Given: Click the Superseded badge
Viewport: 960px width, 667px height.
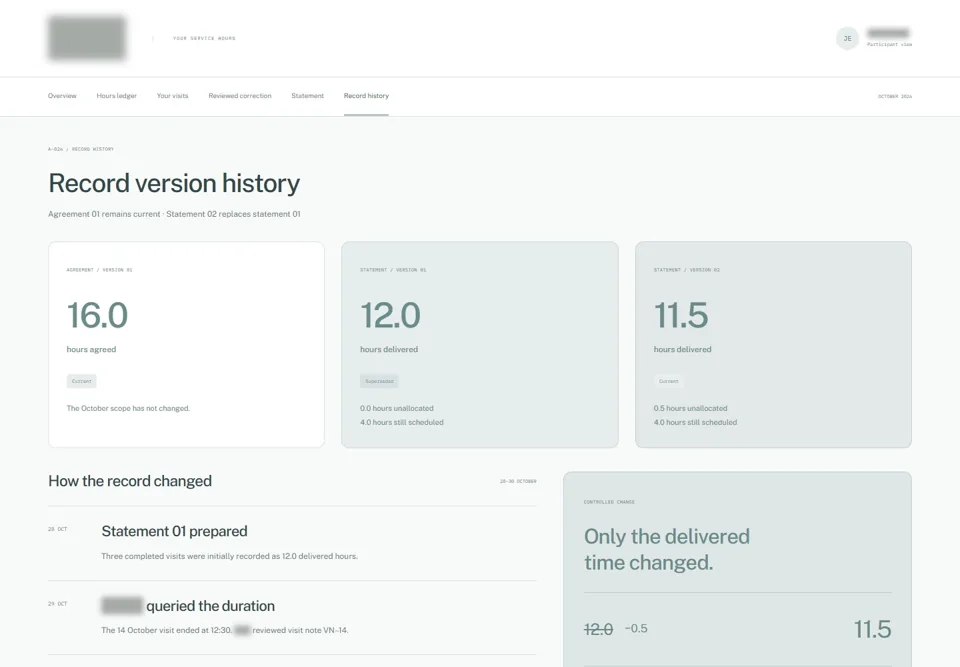Looking at the screenshot, I should point(380,381).
